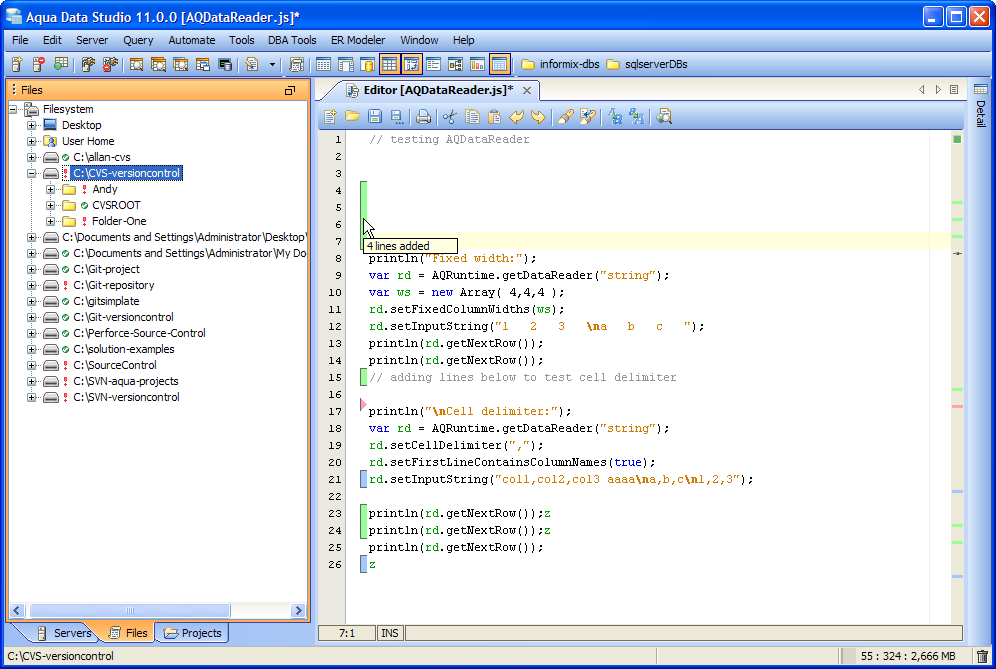Click the lowercase conversion icon in editor toolbar
The image size is (996, 669).
(x=615, y=116)
